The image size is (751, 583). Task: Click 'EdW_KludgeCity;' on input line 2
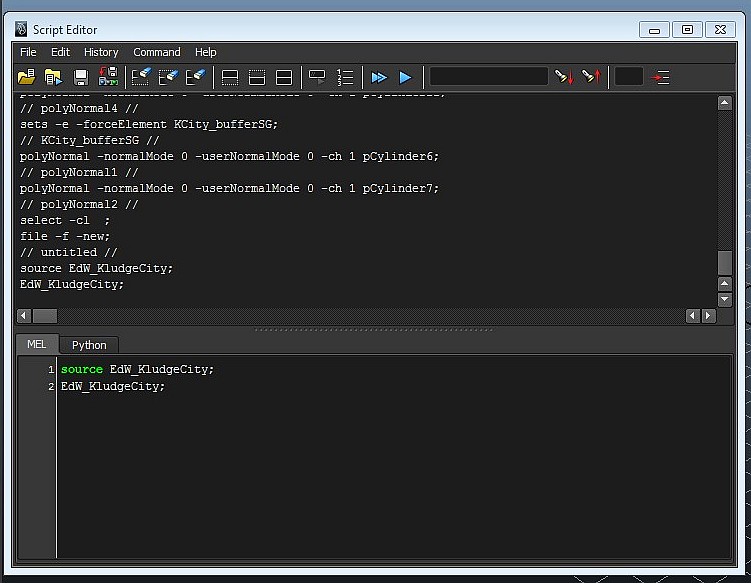coord(113,386)
